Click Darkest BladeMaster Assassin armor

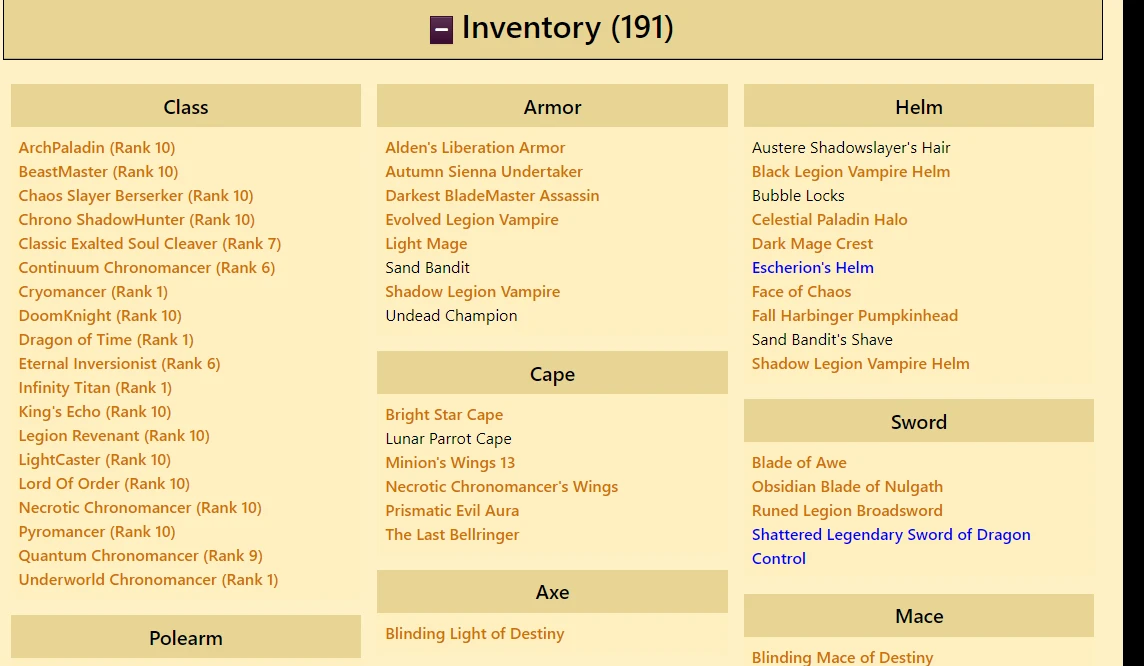click(492, 195)
